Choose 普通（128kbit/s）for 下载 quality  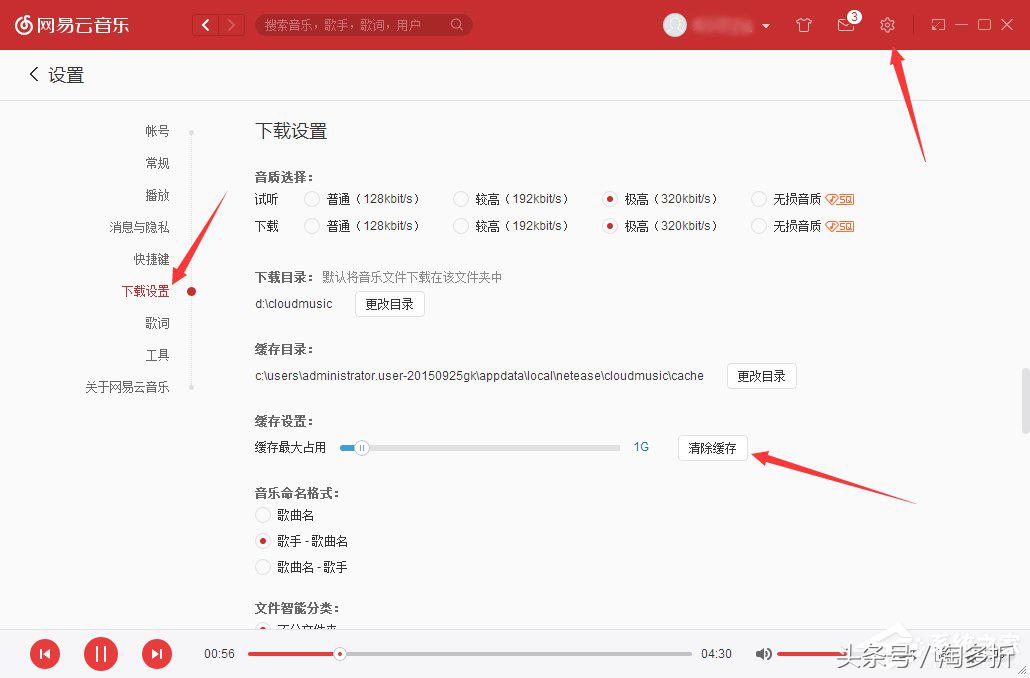pos(311,225)
